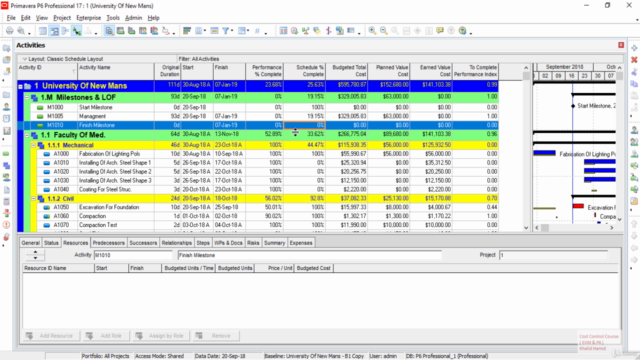
Task: Click the Bars formatting icon
Action: coord(187,31)
